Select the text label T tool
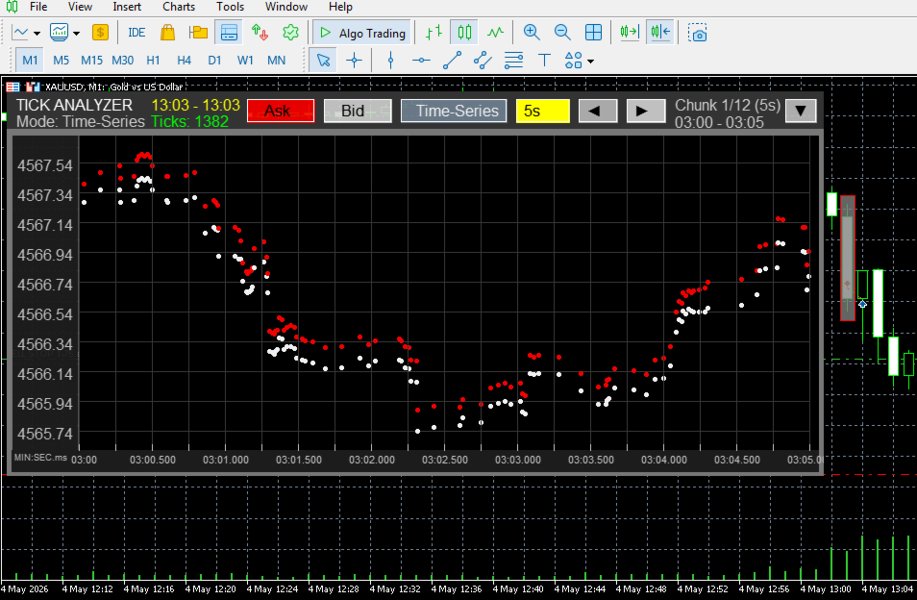This screenshot has height=600, width=917. (x=544, y=60)
